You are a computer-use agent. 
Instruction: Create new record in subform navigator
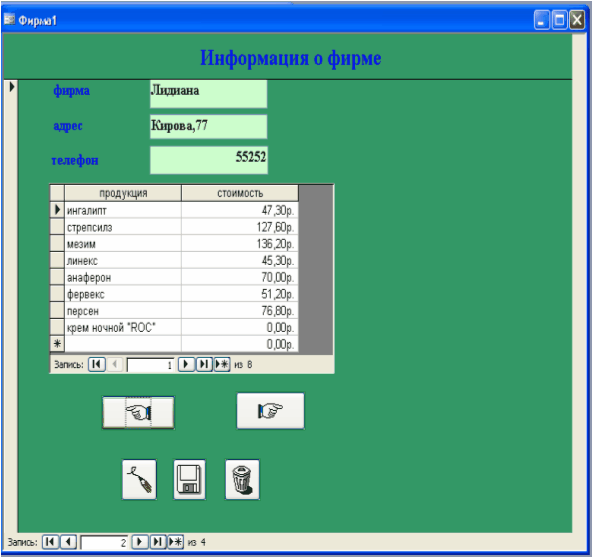click(222, 364)
